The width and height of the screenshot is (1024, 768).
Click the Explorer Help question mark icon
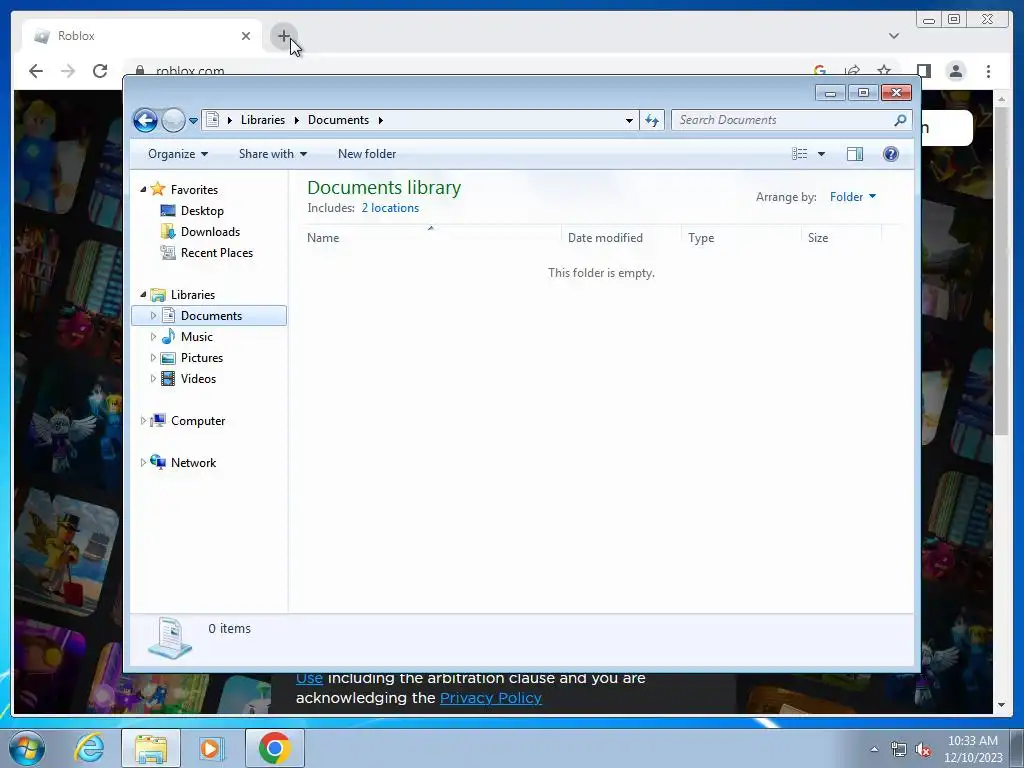[x=891, y=154]
